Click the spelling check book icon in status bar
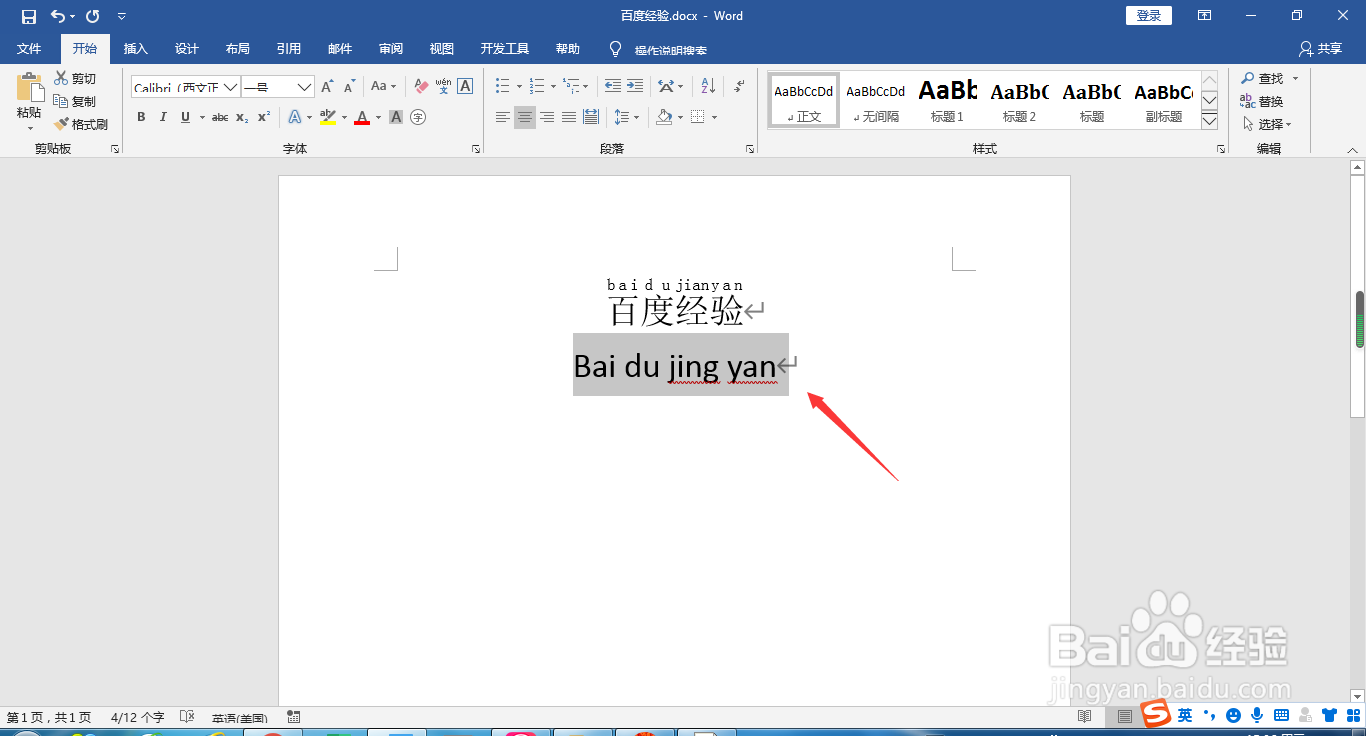 coord(187,717)
